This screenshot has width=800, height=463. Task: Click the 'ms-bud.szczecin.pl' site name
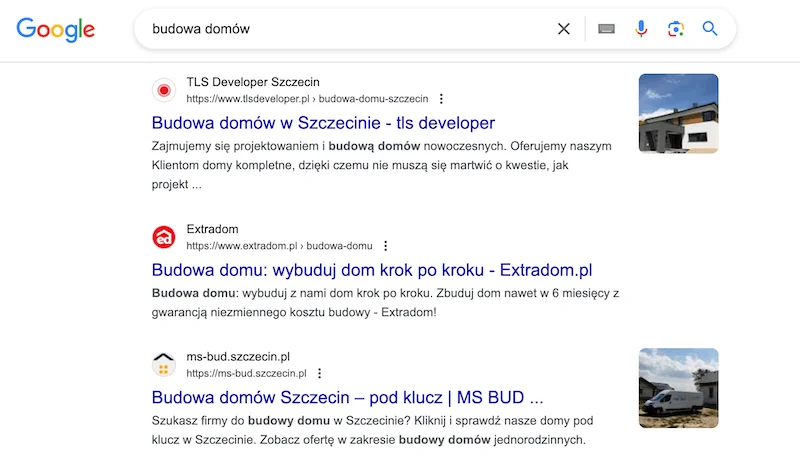(x=238, y=357)
